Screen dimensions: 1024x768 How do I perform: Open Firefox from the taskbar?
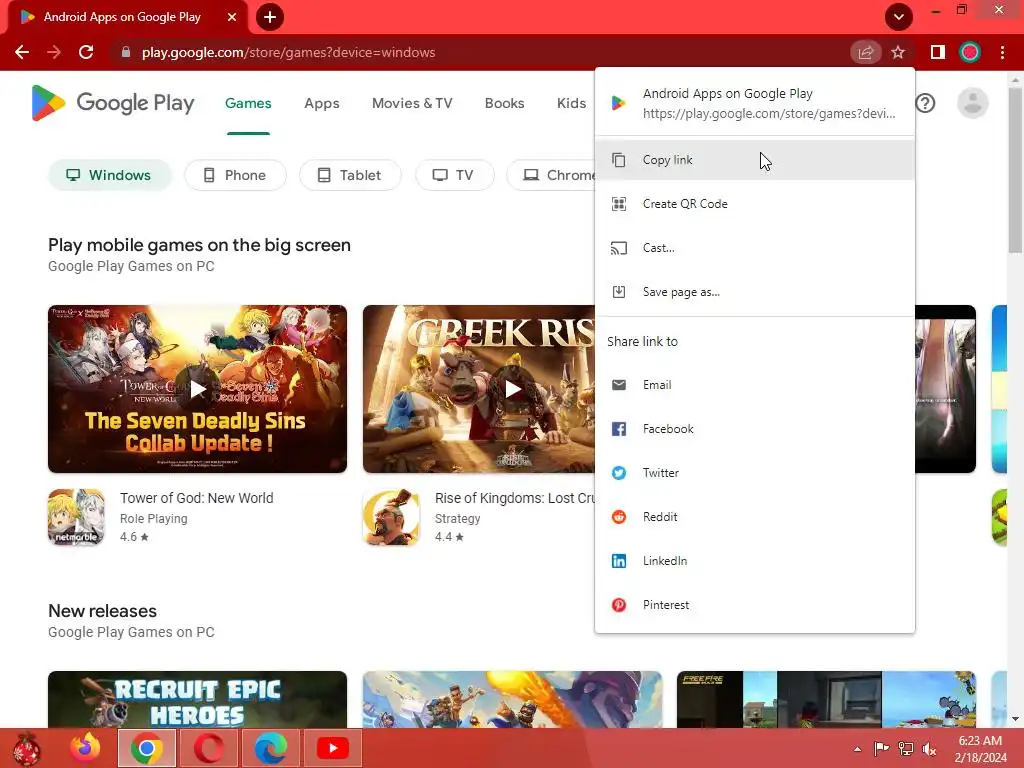coord(85,748)
